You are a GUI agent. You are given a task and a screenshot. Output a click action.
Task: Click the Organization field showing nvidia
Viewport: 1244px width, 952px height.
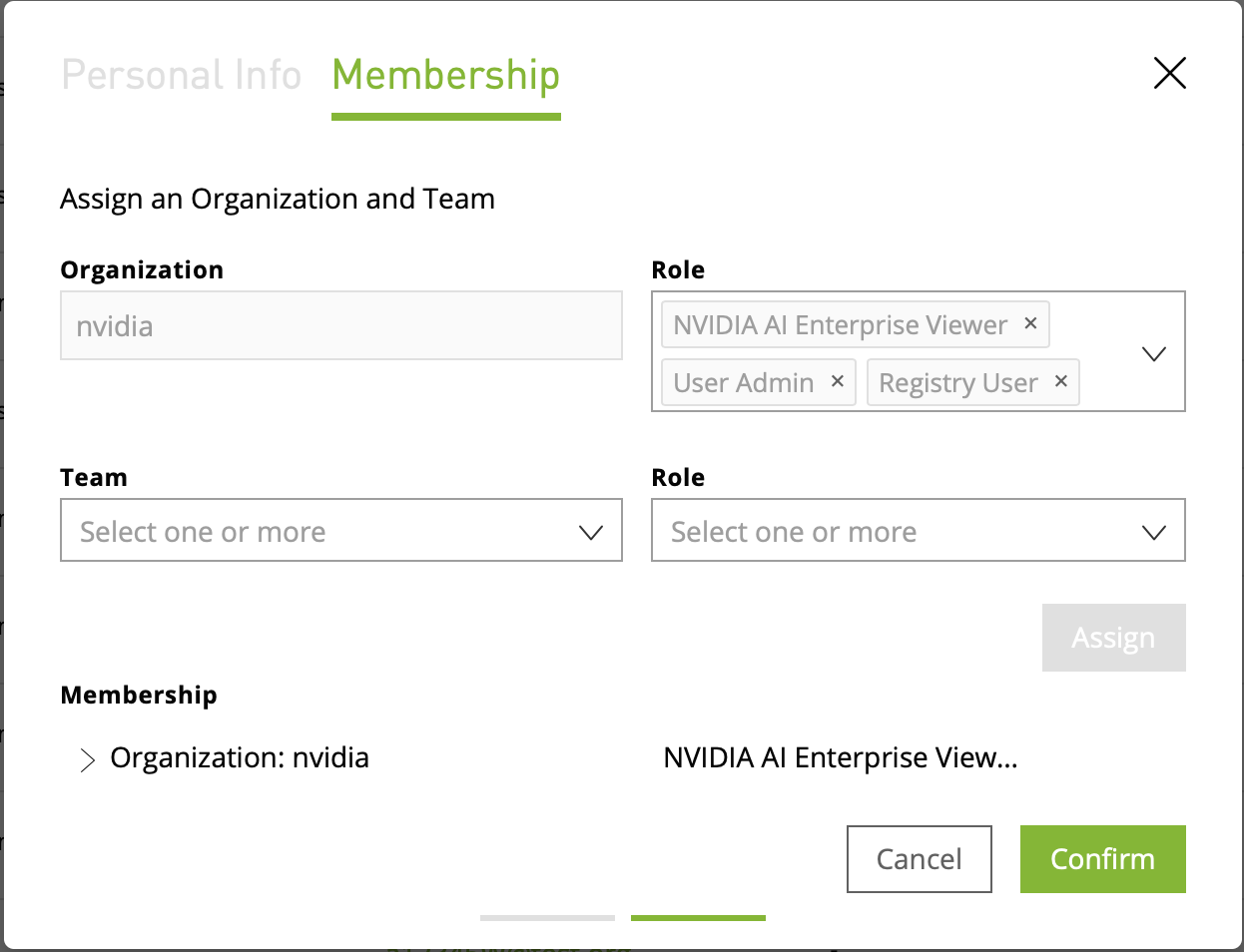point(341,325)
